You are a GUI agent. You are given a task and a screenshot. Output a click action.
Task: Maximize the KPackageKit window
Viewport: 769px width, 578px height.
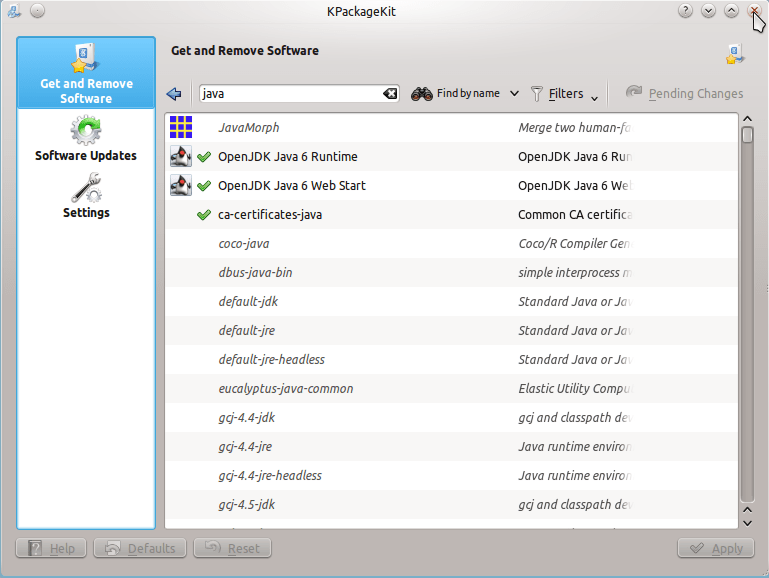(x=731, y=11)
